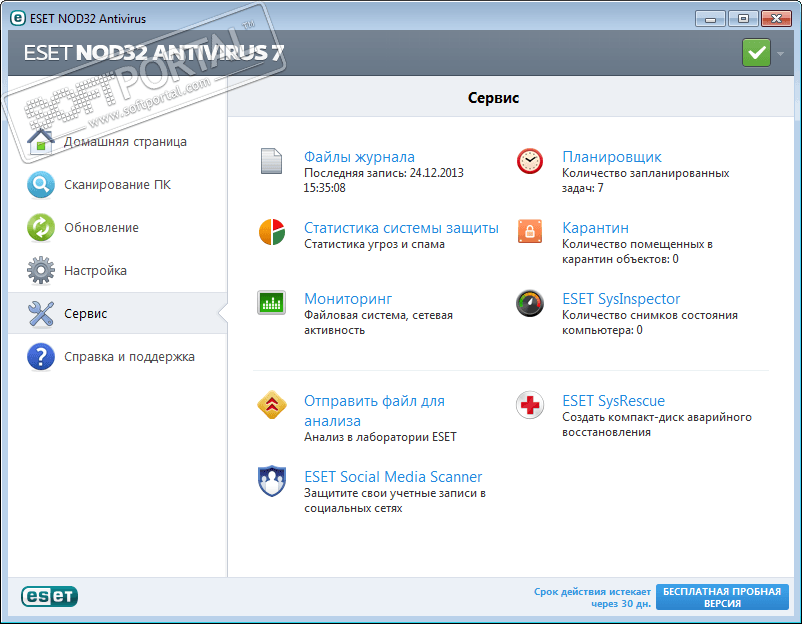Click the Анализ в лаборатории ESET text
This screenshot has width=802, height=624.
click(x=380, y=437)
